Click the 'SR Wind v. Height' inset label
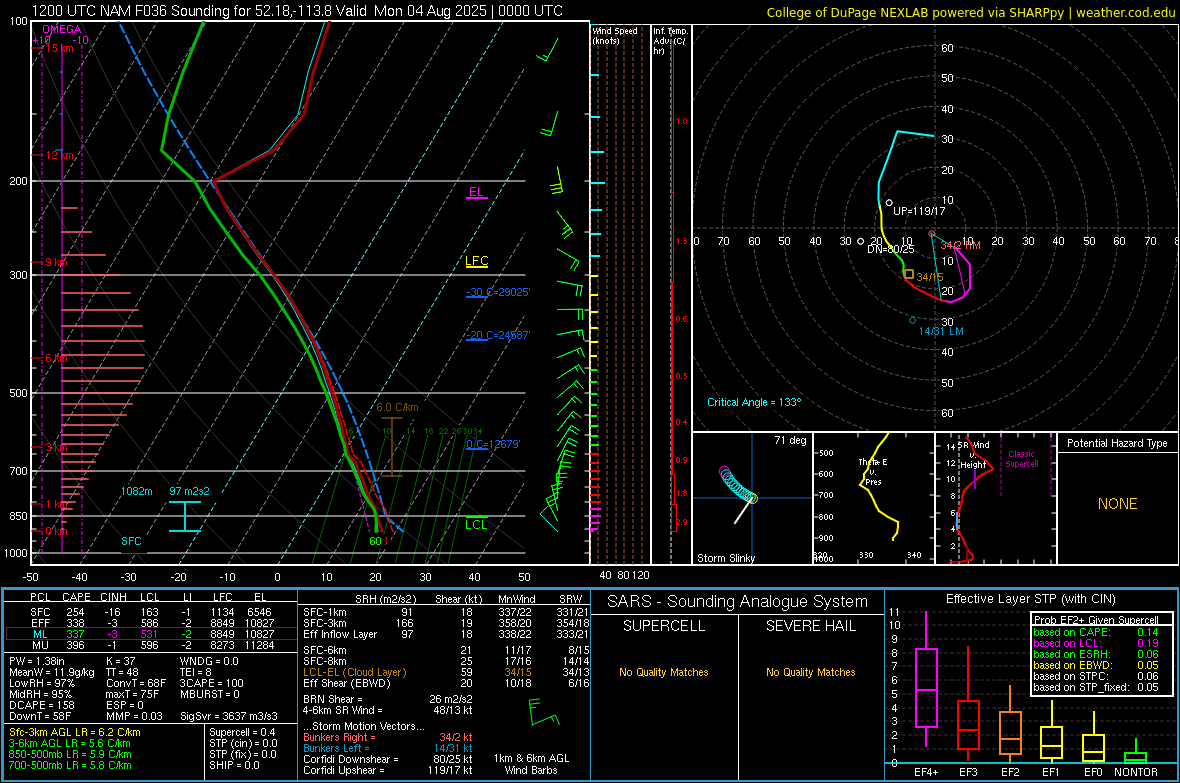This screenshot has width=1180, height=783. point(973,455)
